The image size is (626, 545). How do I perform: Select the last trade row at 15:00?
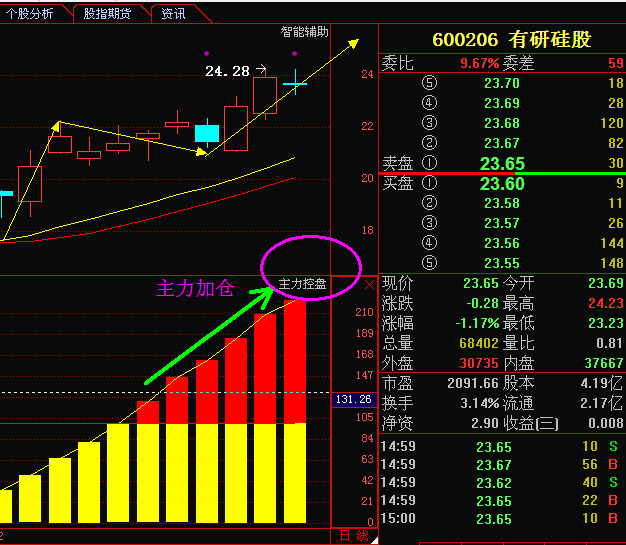click(500, 518)
